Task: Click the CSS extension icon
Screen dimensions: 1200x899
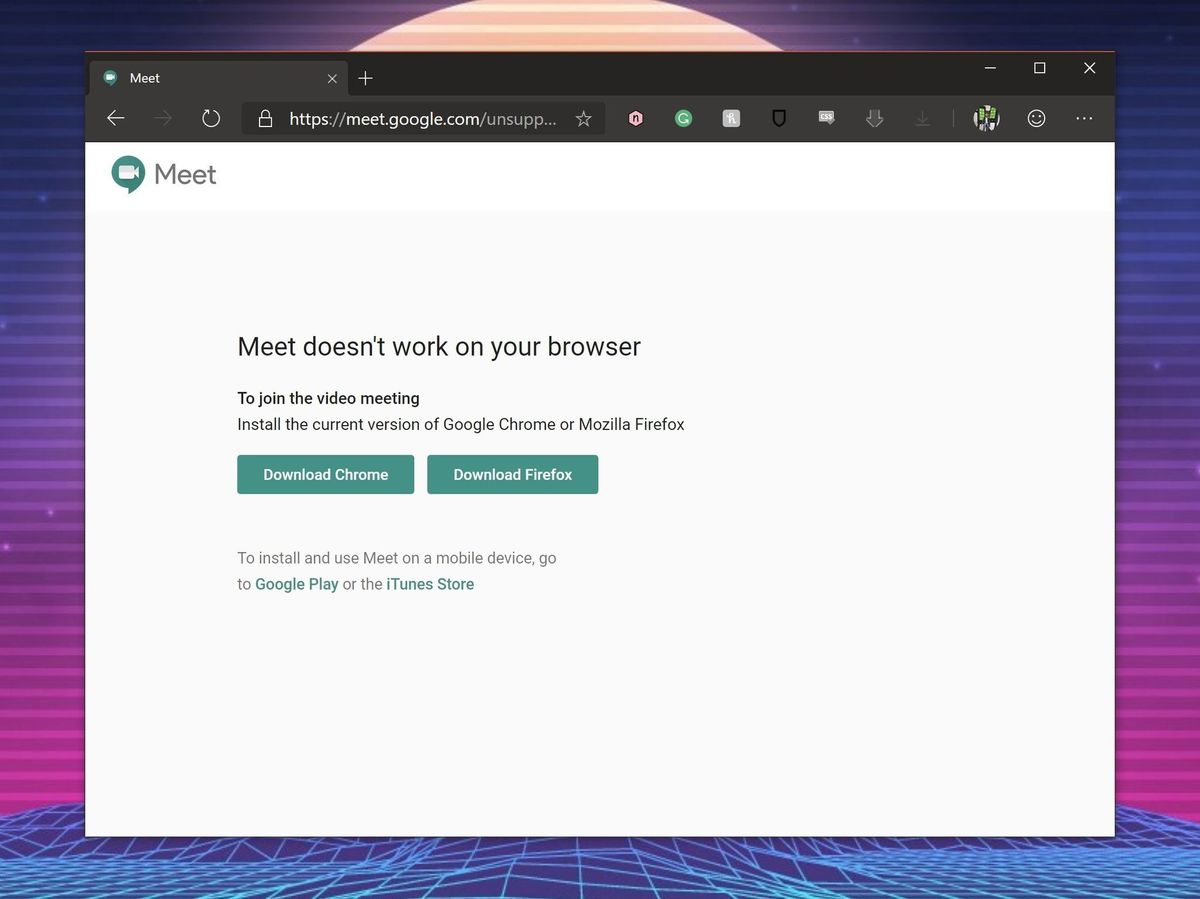Action: [827, 118]
